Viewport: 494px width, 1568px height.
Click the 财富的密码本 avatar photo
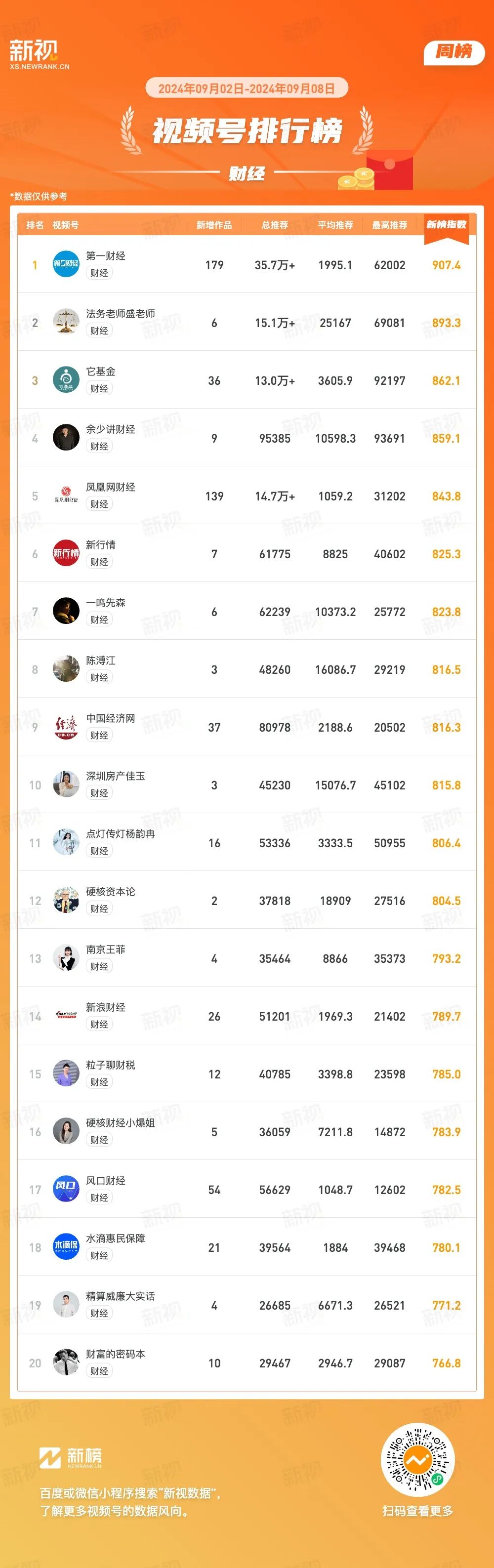click(x=66, y=1363)
